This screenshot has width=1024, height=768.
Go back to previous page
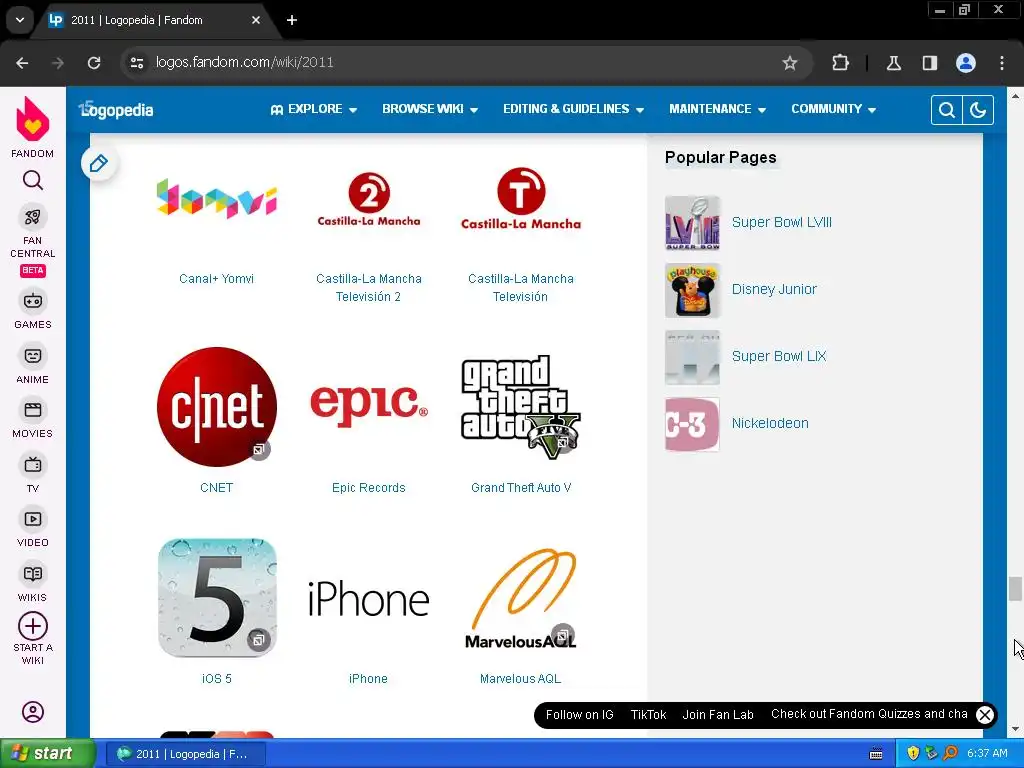point(22,63)
